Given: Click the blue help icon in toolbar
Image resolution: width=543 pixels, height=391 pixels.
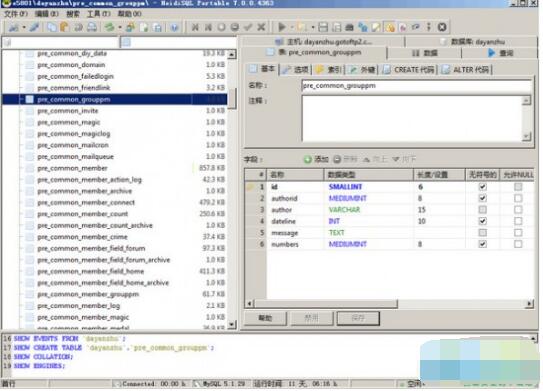Looking at the screenshot, I should pos(174,27).
